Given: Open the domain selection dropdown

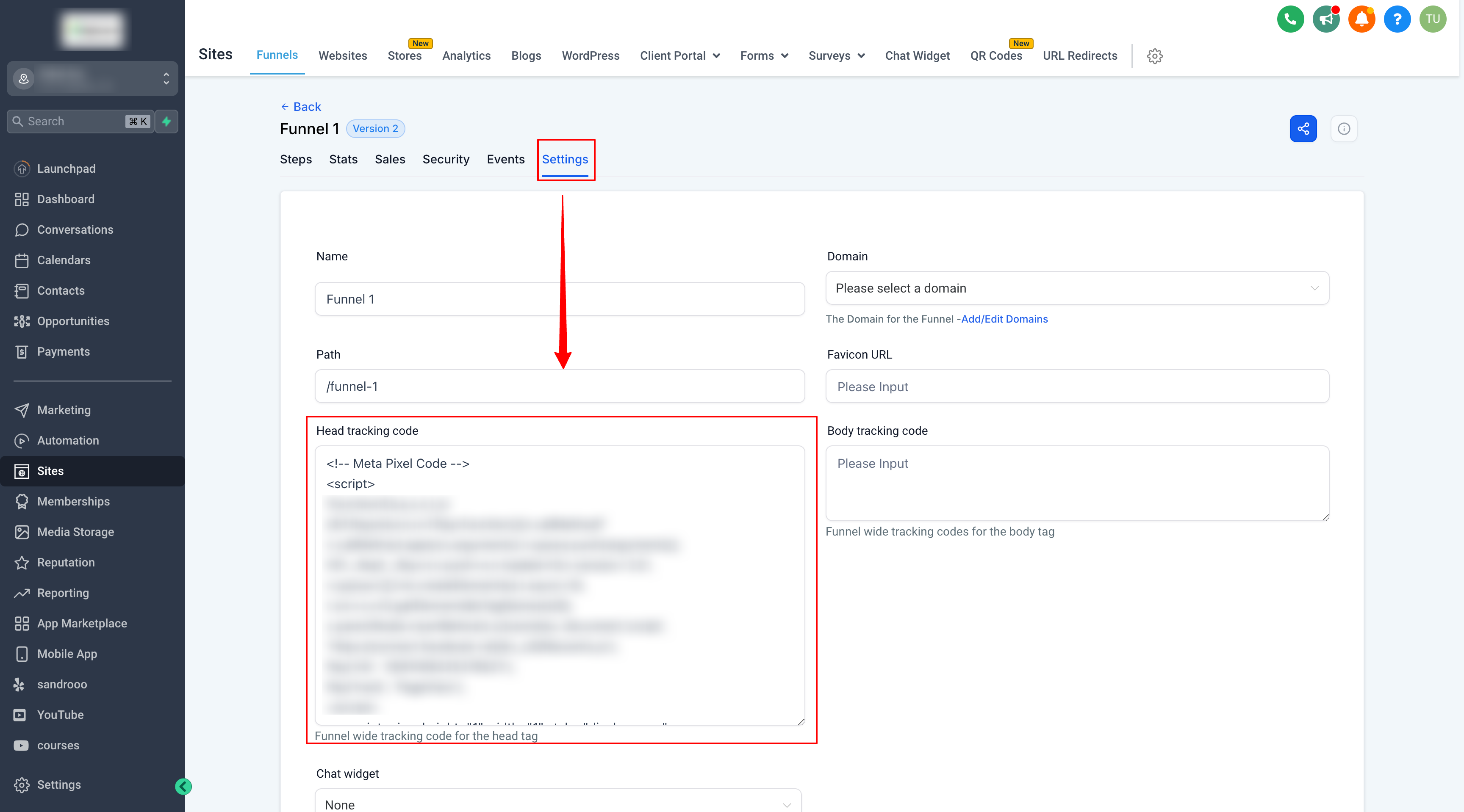Looking at the screenshot, I should click(1077, 288).
